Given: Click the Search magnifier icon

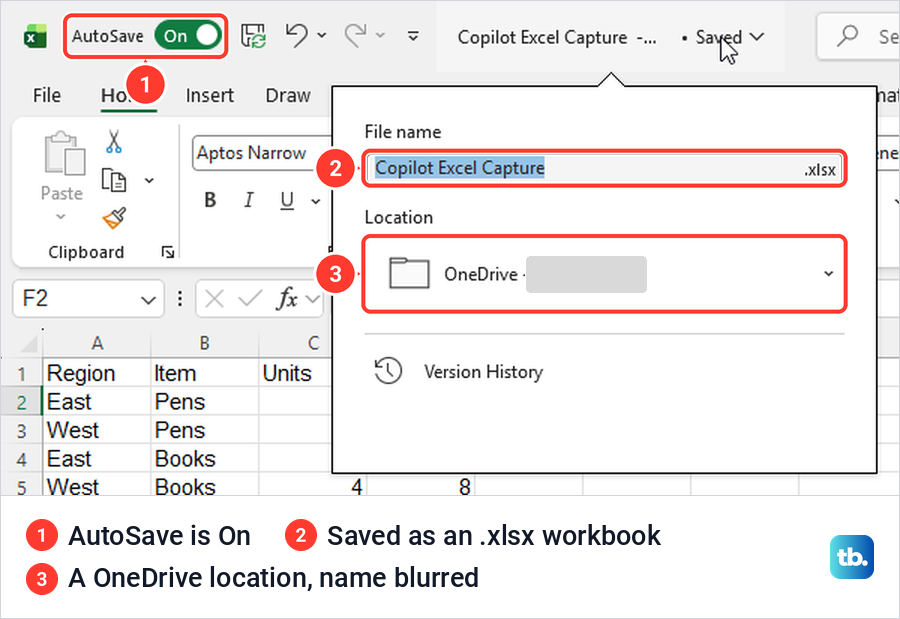Looking at the screenshot, I should 847,36.
